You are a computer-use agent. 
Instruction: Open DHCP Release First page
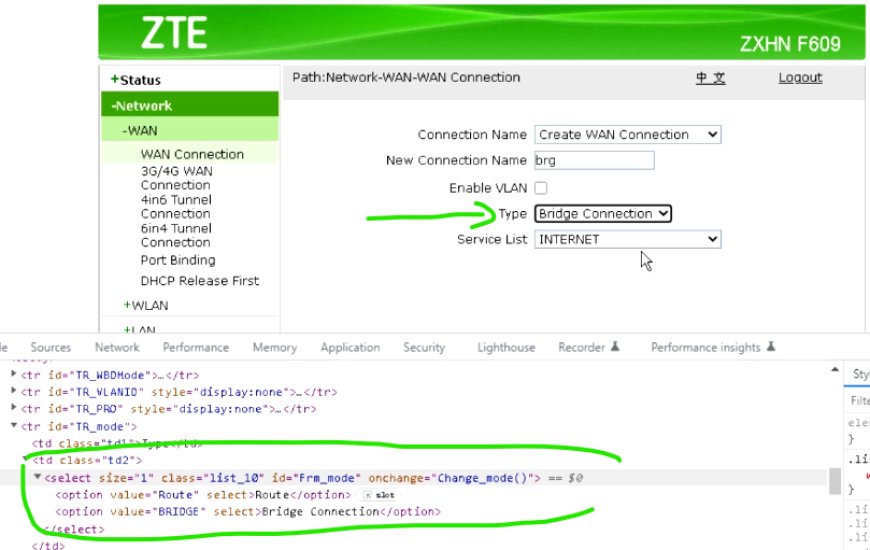(200, 281)
